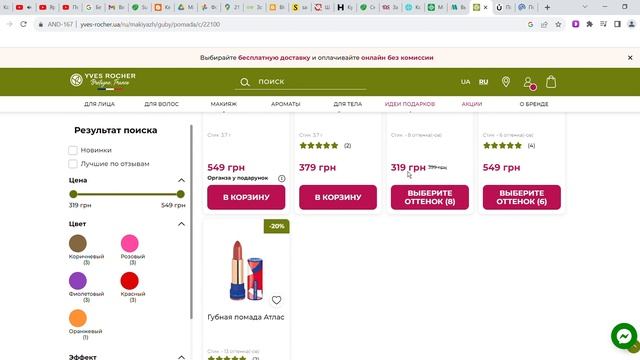The height and width of the screenshot is (360, 640).
Task: Open the АКЦИИ menu
Action: point(471,104)
